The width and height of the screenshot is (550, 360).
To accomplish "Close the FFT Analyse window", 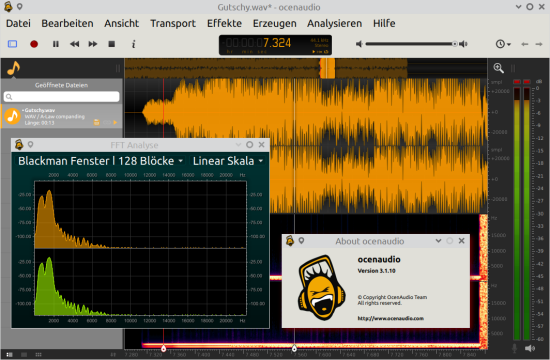I will [x=261, y=145].
